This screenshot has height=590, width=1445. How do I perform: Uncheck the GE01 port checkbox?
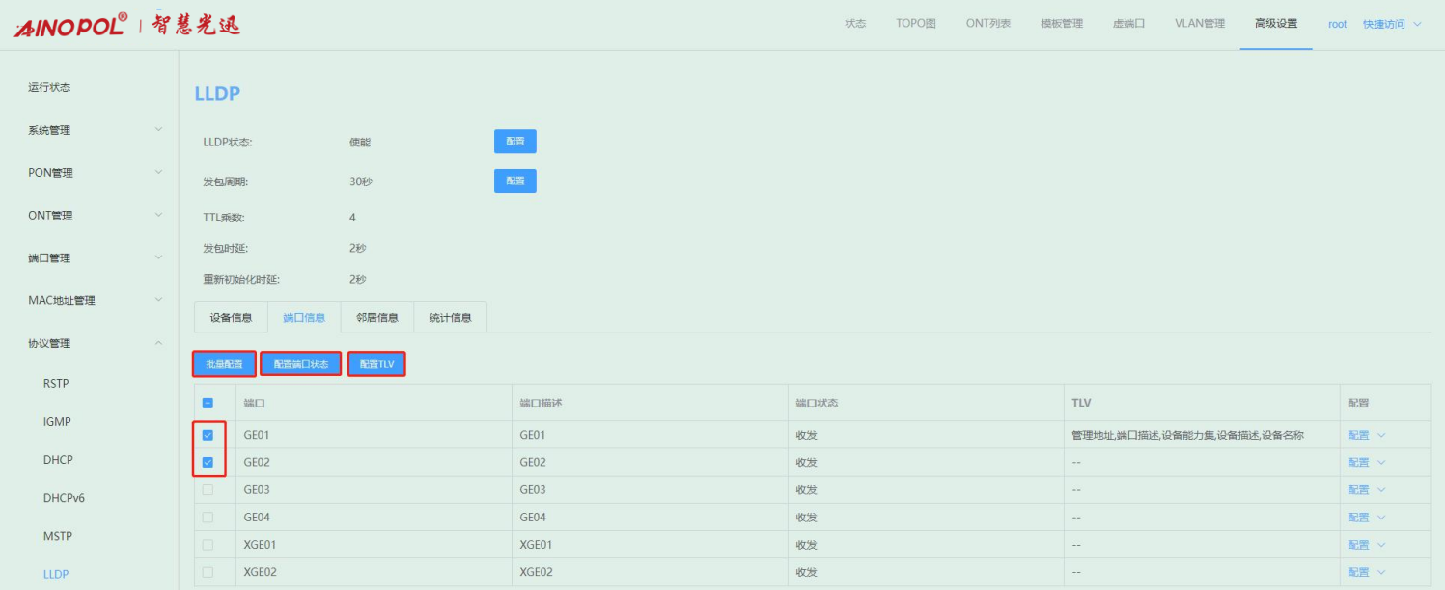point(208,435)
